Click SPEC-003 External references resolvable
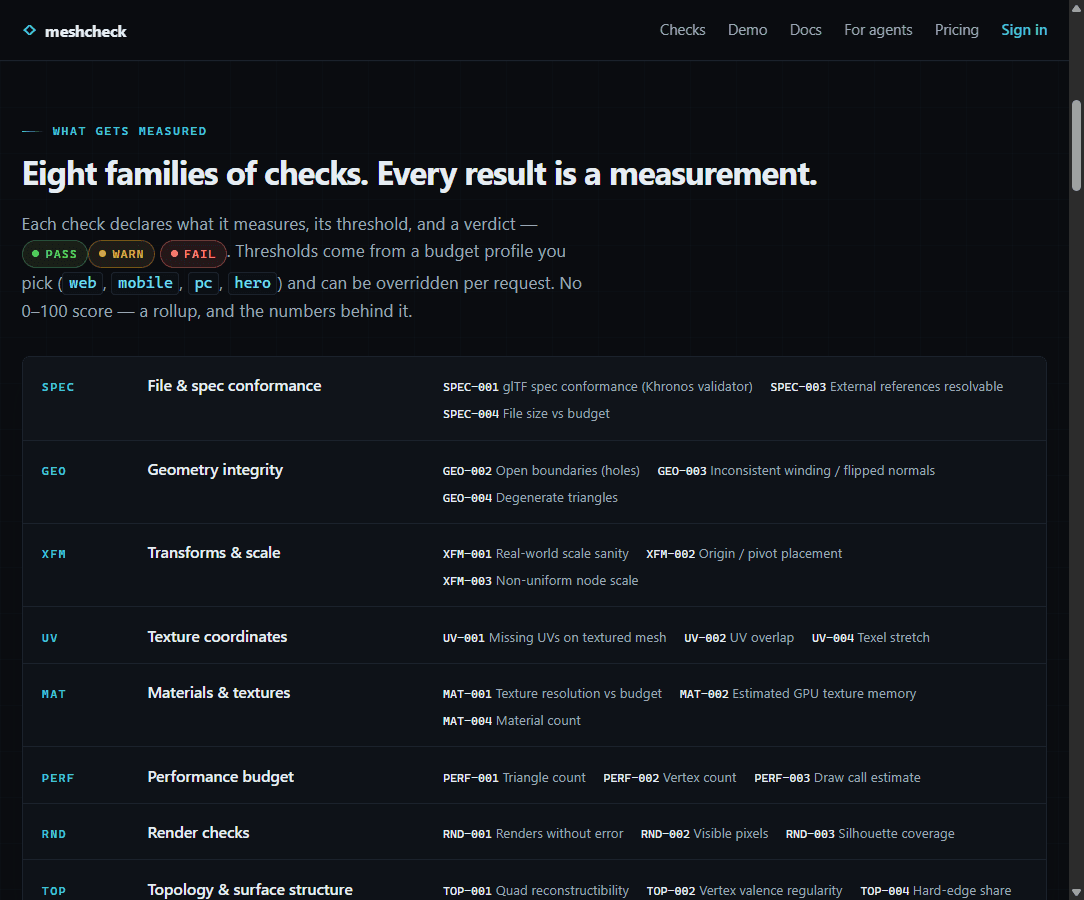 [886, 386]
